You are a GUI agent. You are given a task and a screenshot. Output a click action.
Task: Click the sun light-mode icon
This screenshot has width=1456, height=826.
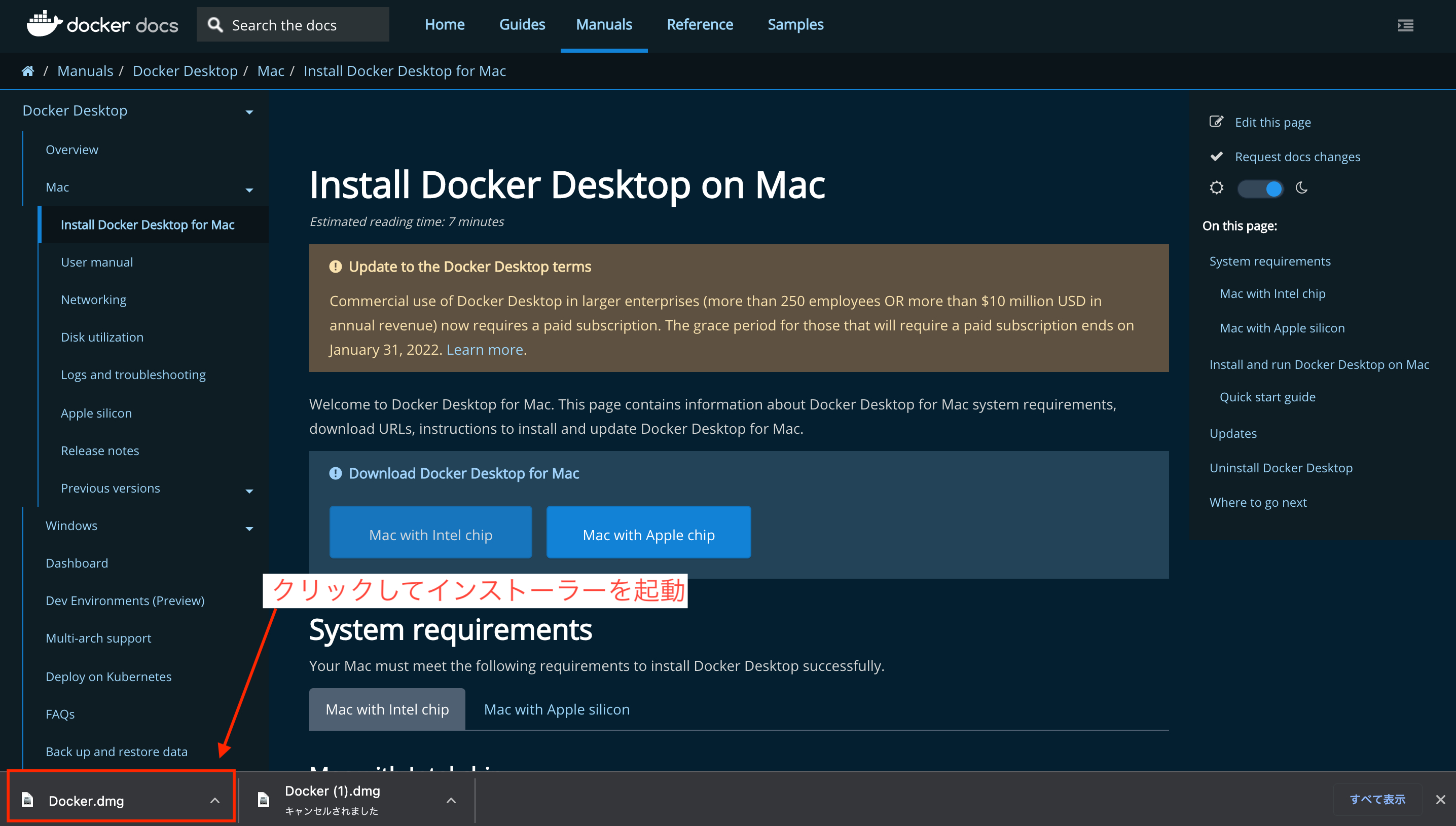coord(1216,188)
